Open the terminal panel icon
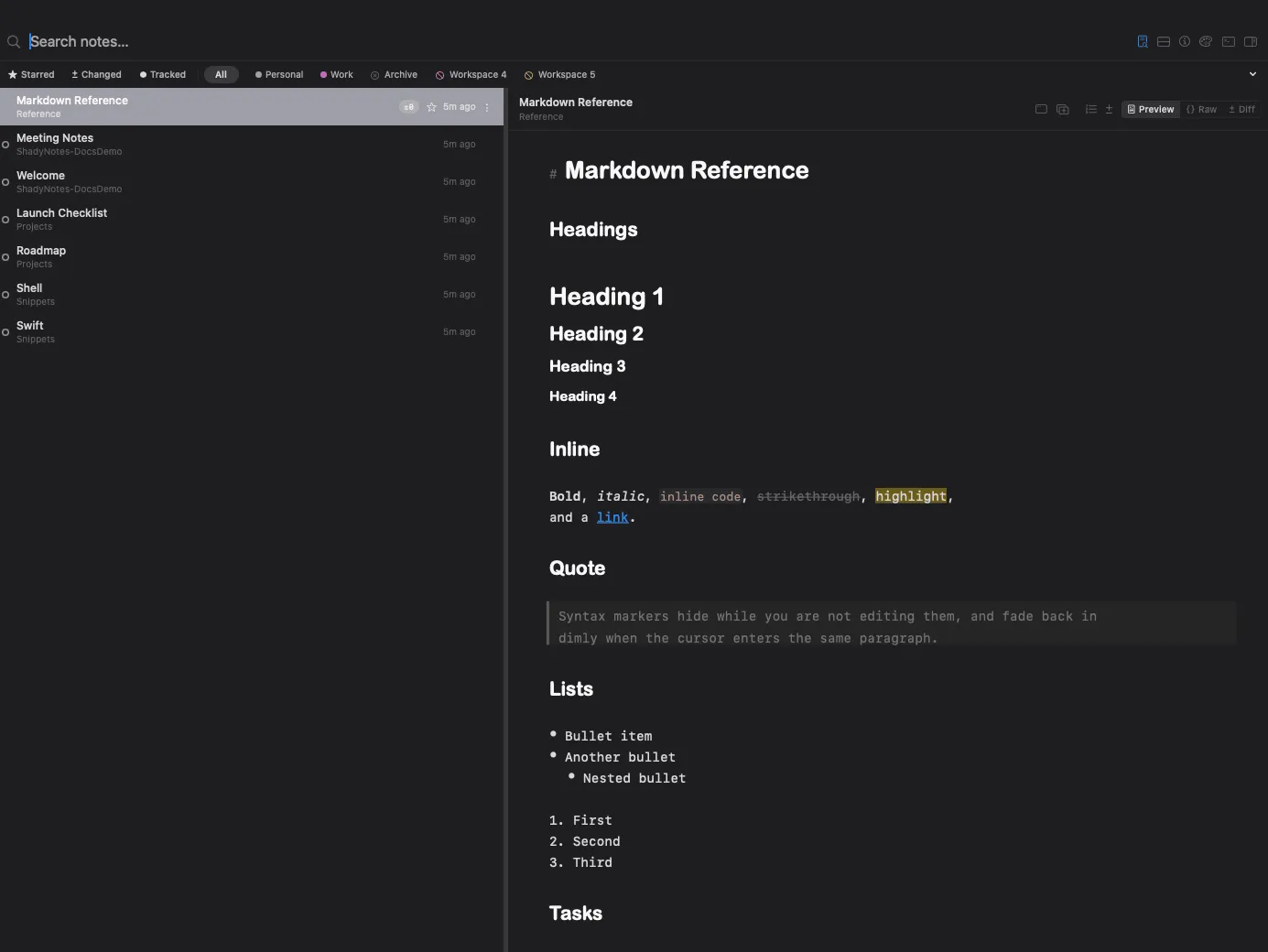This screenshot has height=952, width=1268. pos(1229,41)
